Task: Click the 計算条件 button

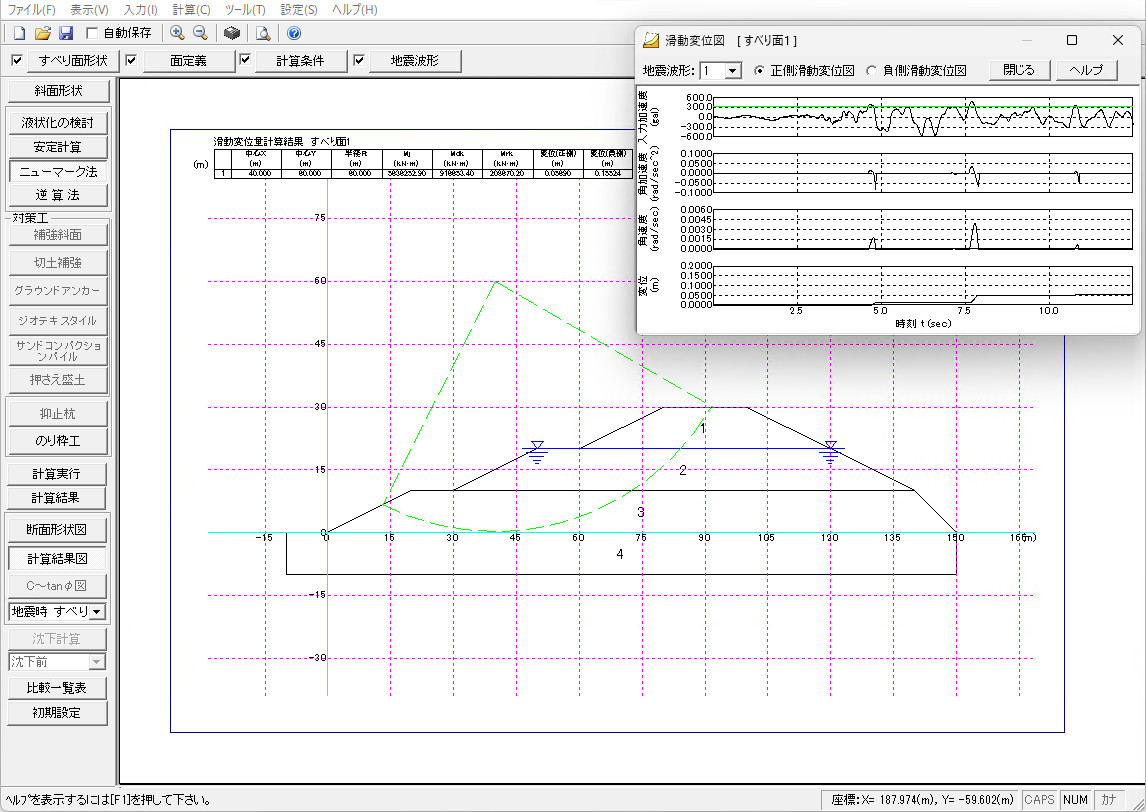Action: click(300, 61)
